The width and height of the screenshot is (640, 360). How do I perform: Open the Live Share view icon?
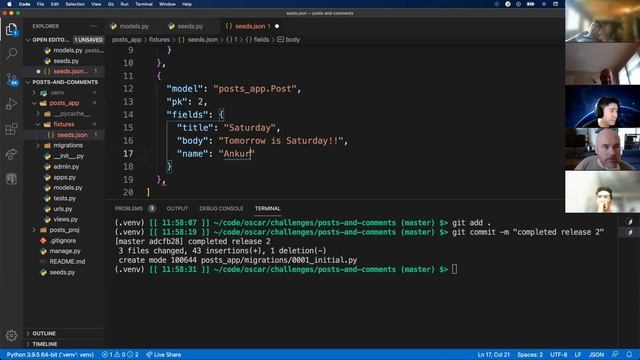11,154
